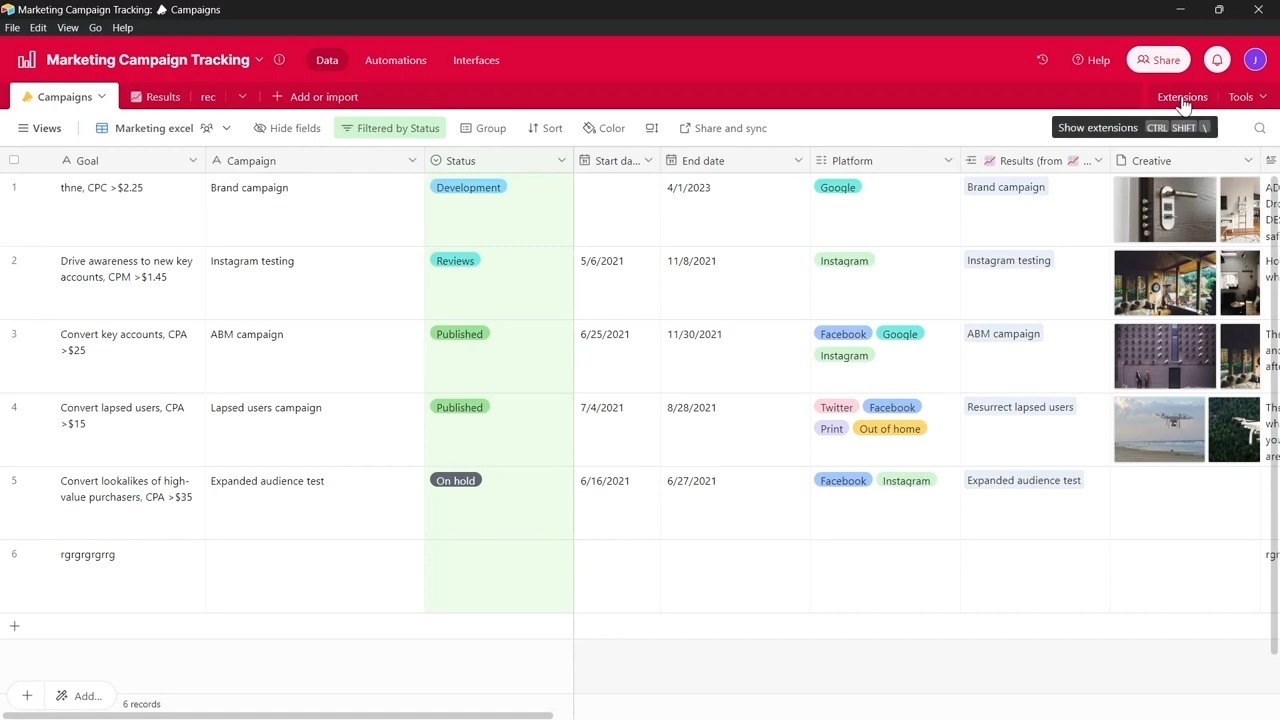Select the Data tab
1280x720 pixels.
(327, 60)
